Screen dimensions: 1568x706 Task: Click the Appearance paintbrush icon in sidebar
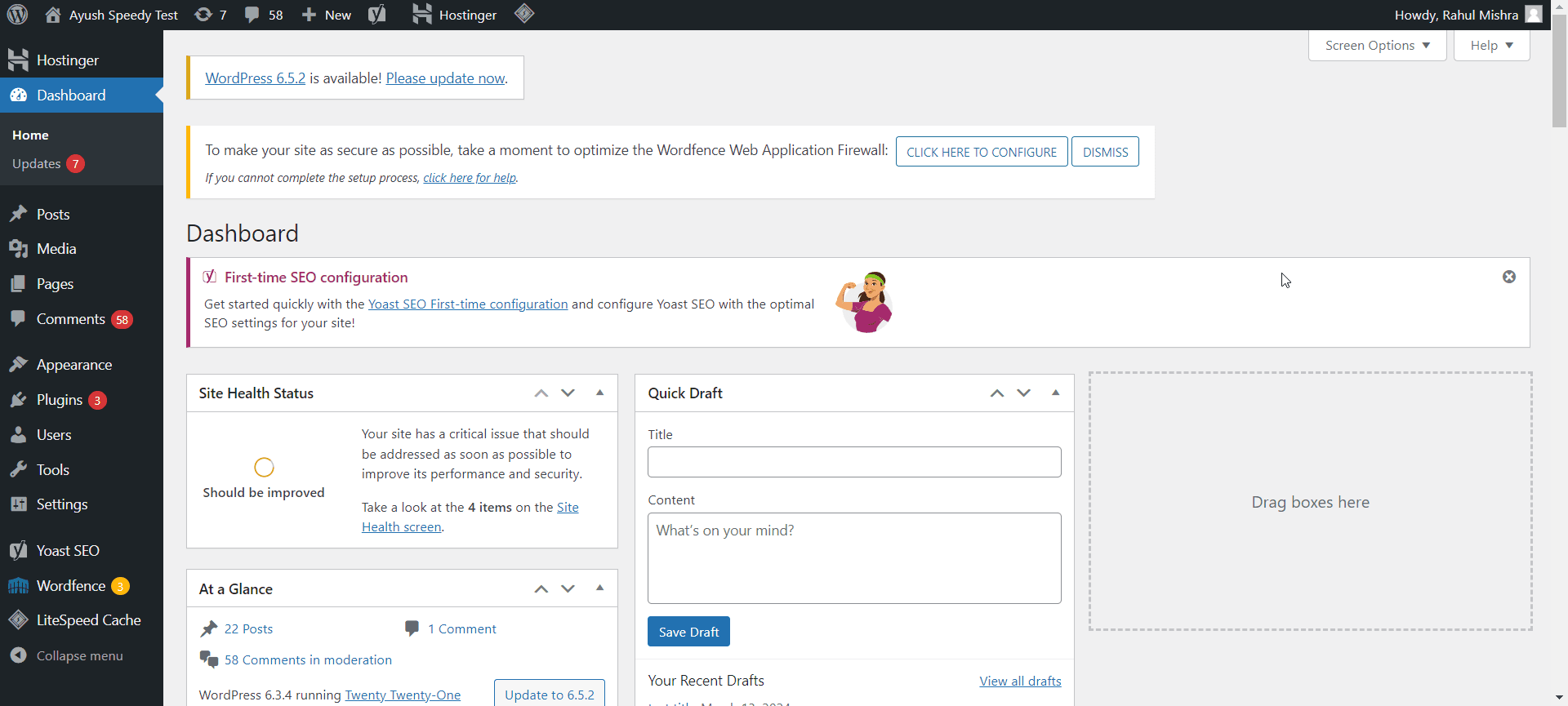(18, 365)
